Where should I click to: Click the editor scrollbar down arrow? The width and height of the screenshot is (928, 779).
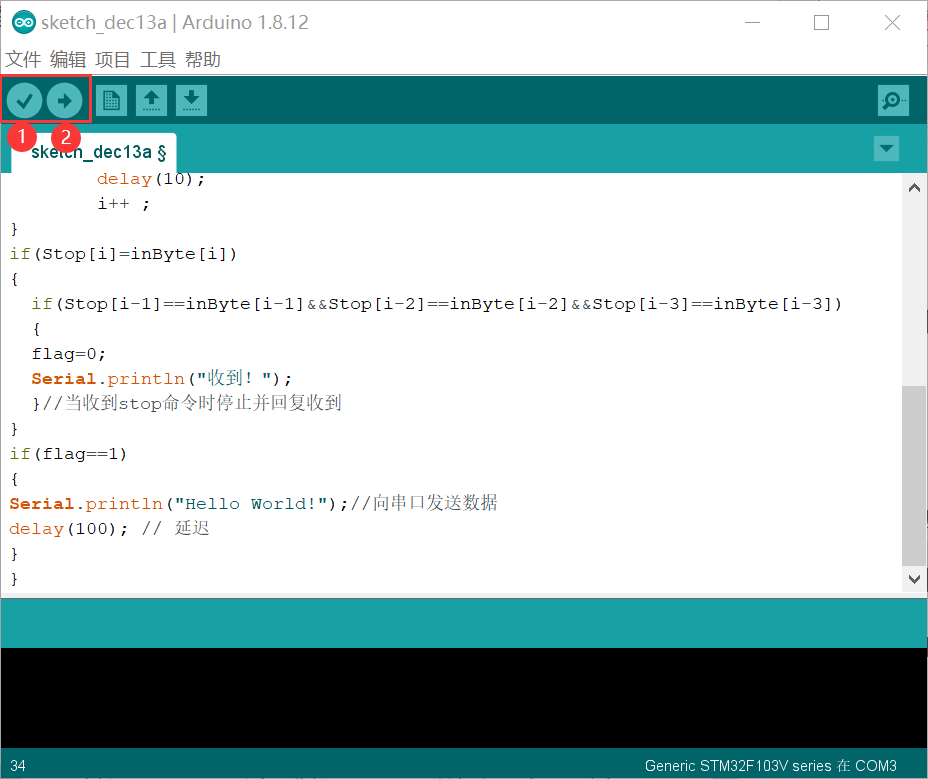click(914, 579)
